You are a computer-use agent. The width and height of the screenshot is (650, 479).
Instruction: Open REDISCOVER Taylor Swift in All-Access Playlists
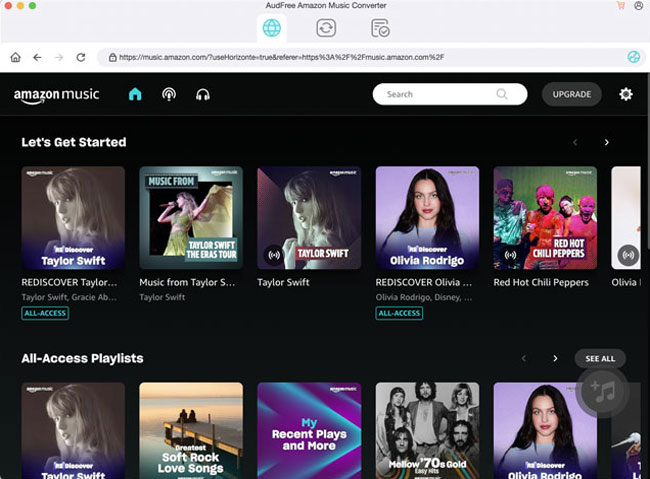[73, 430]
